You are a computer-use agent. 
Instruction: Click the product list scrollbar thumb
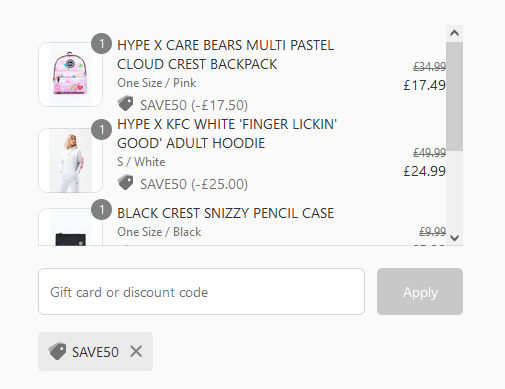click(x=454, y=96)
